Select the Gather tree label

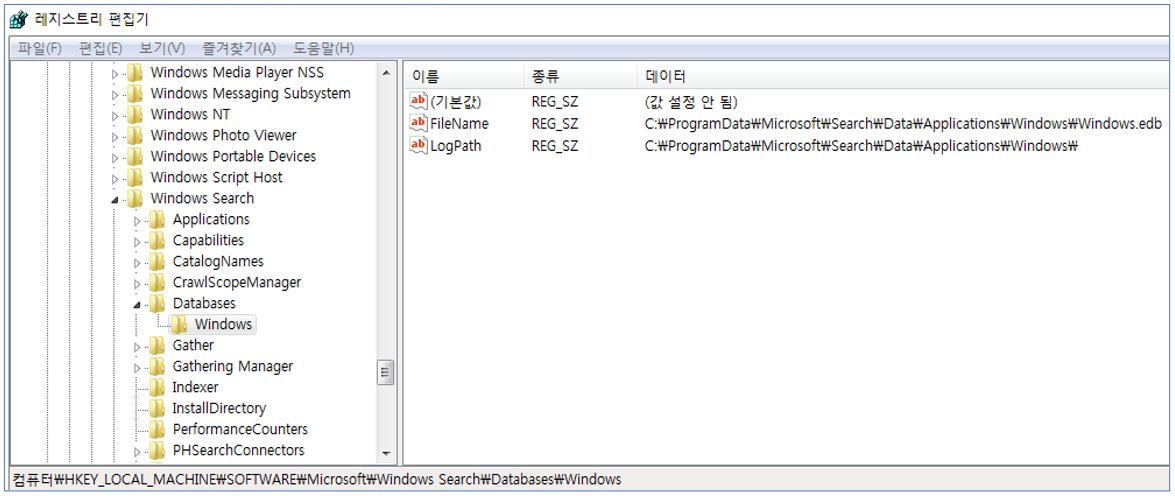tap(193, 345)
